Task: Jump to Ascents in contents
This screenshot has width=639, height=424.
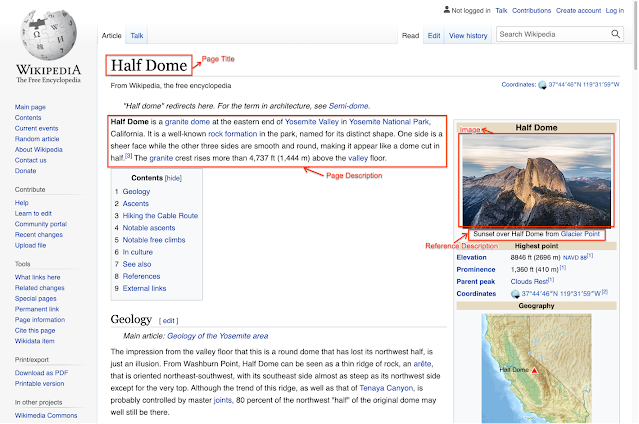Action: pyautogui.click(x=136, y=203)
